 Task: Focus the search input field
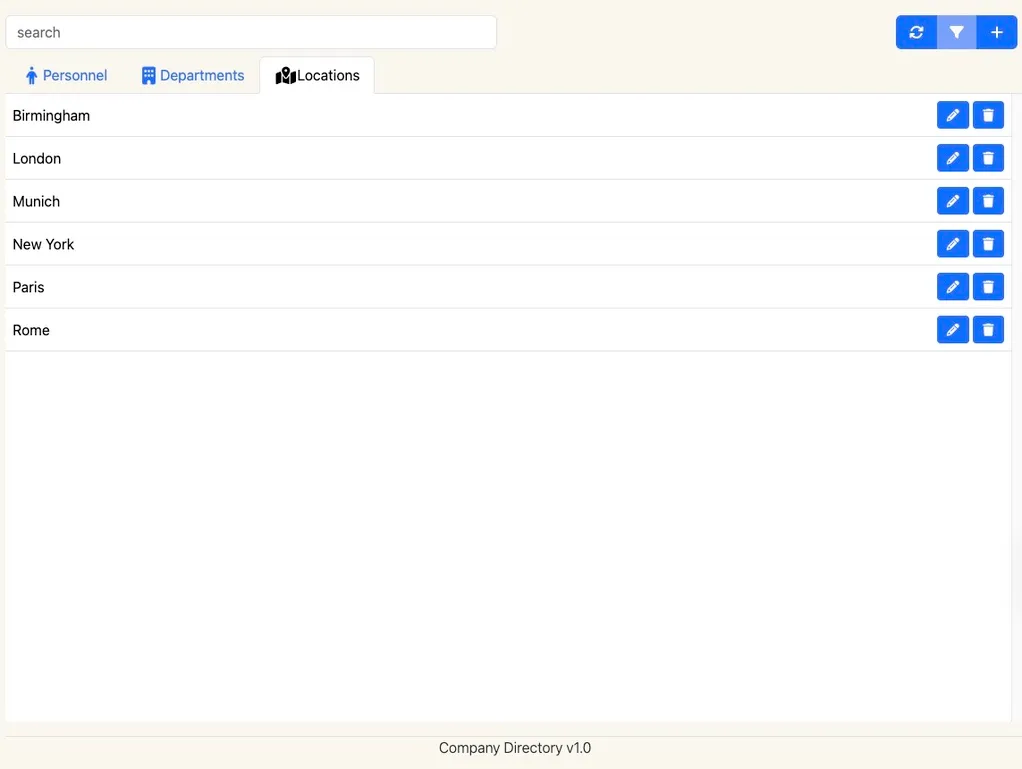click(251, 32)
